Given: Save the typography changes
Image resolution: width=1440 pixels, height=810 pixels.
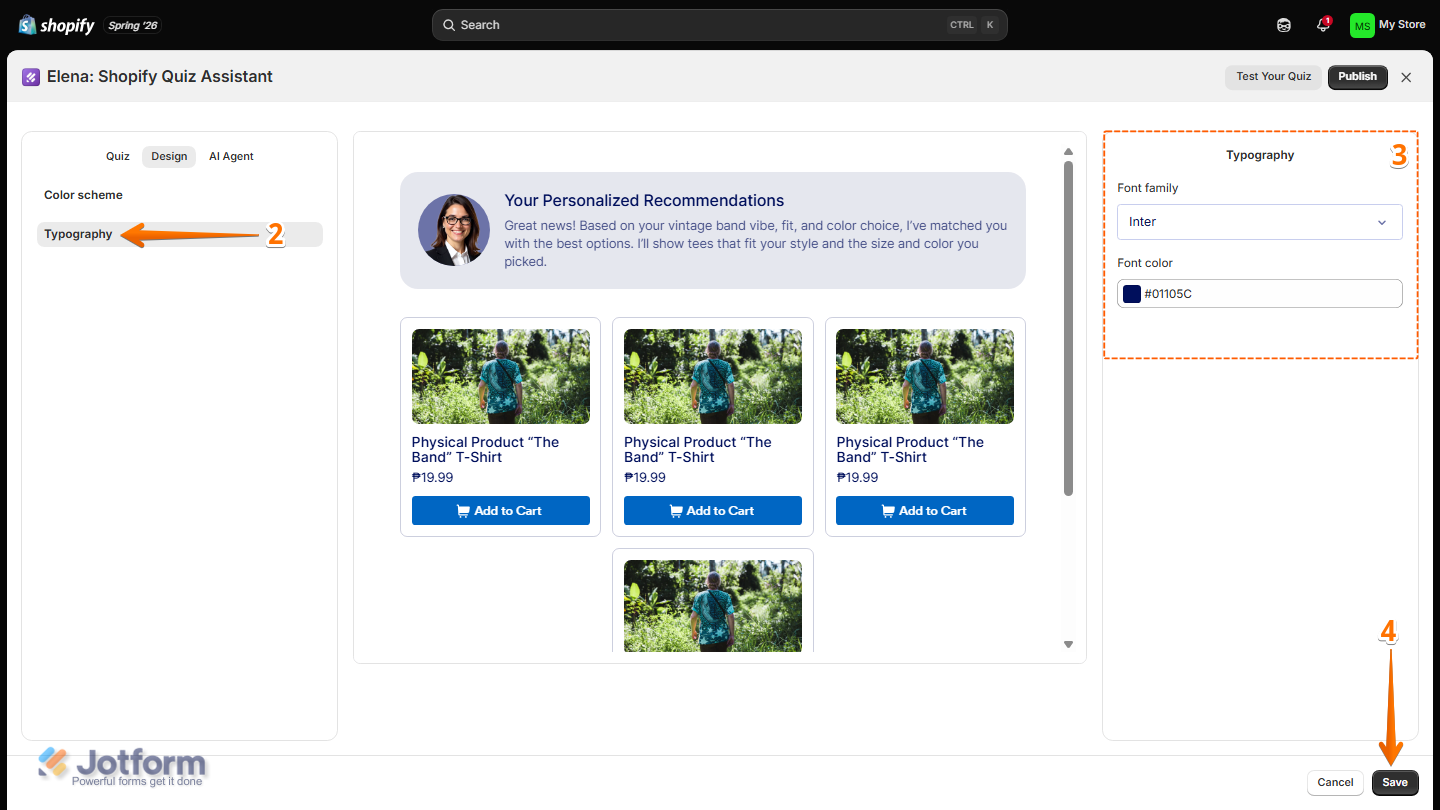Looking at the screenshot, I should [x=1395, y=783].
